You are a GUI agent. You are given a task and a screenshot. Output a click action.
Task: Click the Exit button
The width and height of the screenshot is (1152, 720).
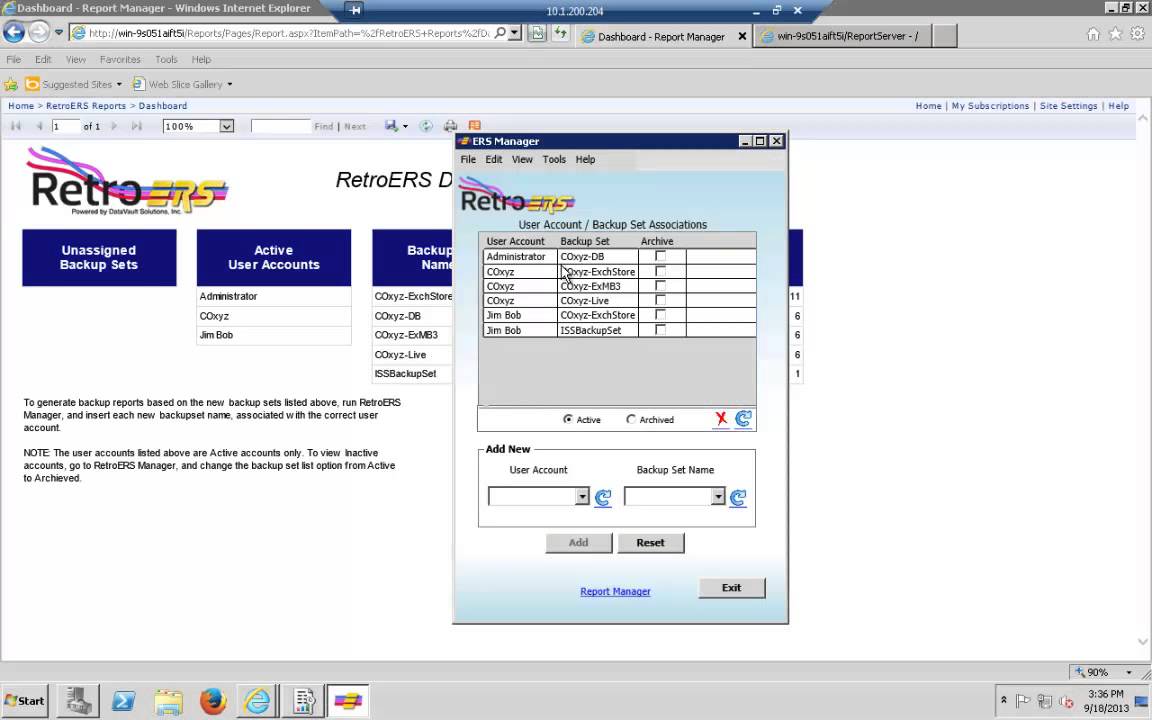(x=732, y=588)
